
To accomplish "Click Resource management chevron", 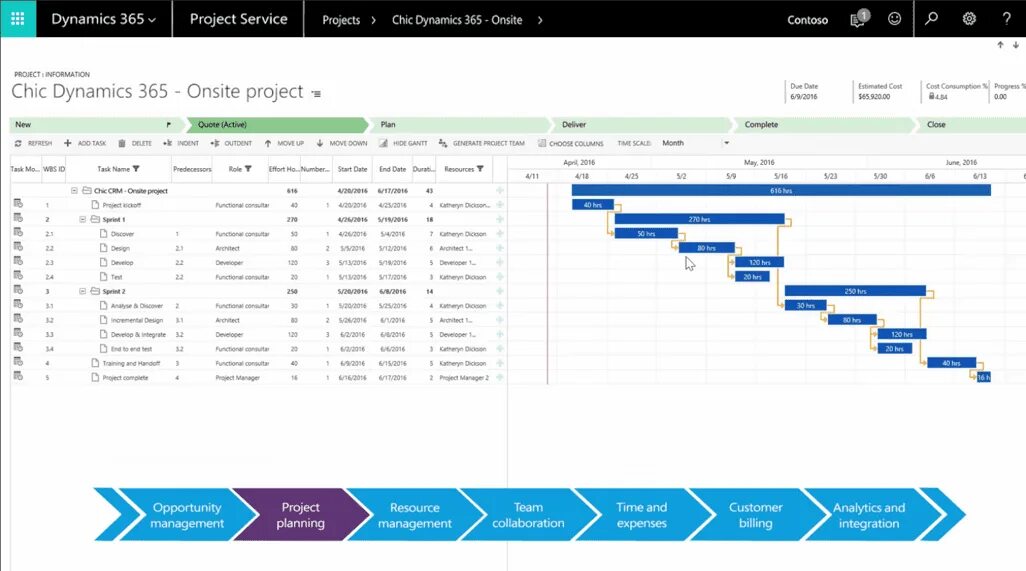I will (414, 515).
